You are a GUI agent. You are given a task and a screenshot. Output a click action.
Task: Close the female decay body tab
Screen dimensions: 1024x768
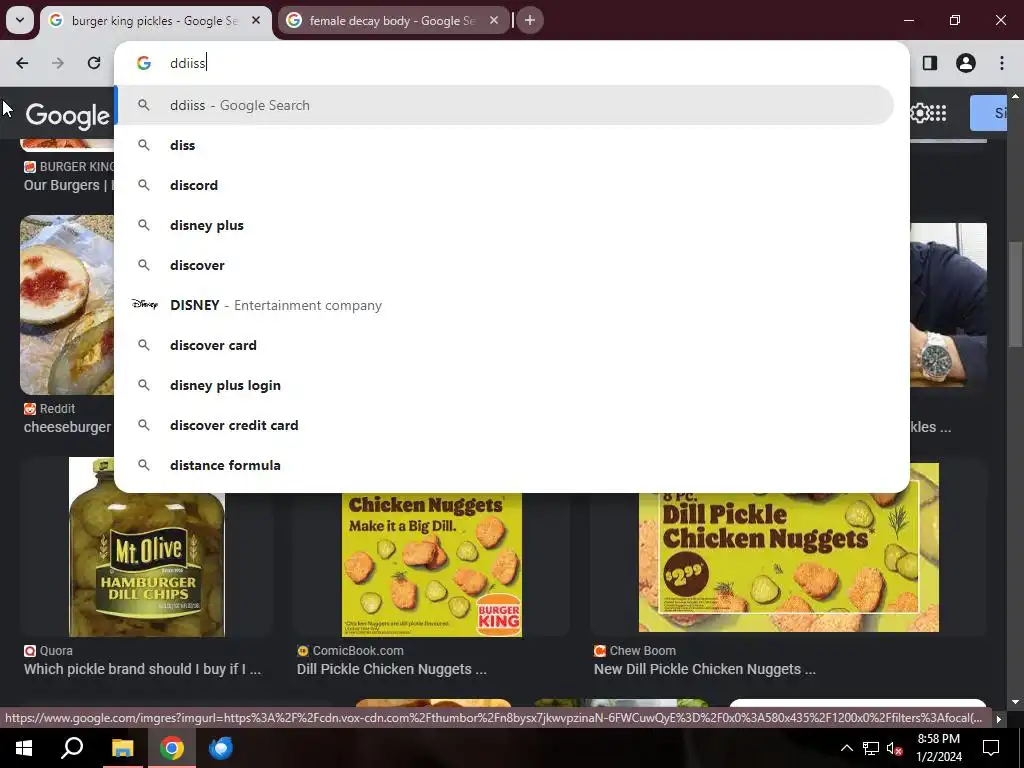494,21
